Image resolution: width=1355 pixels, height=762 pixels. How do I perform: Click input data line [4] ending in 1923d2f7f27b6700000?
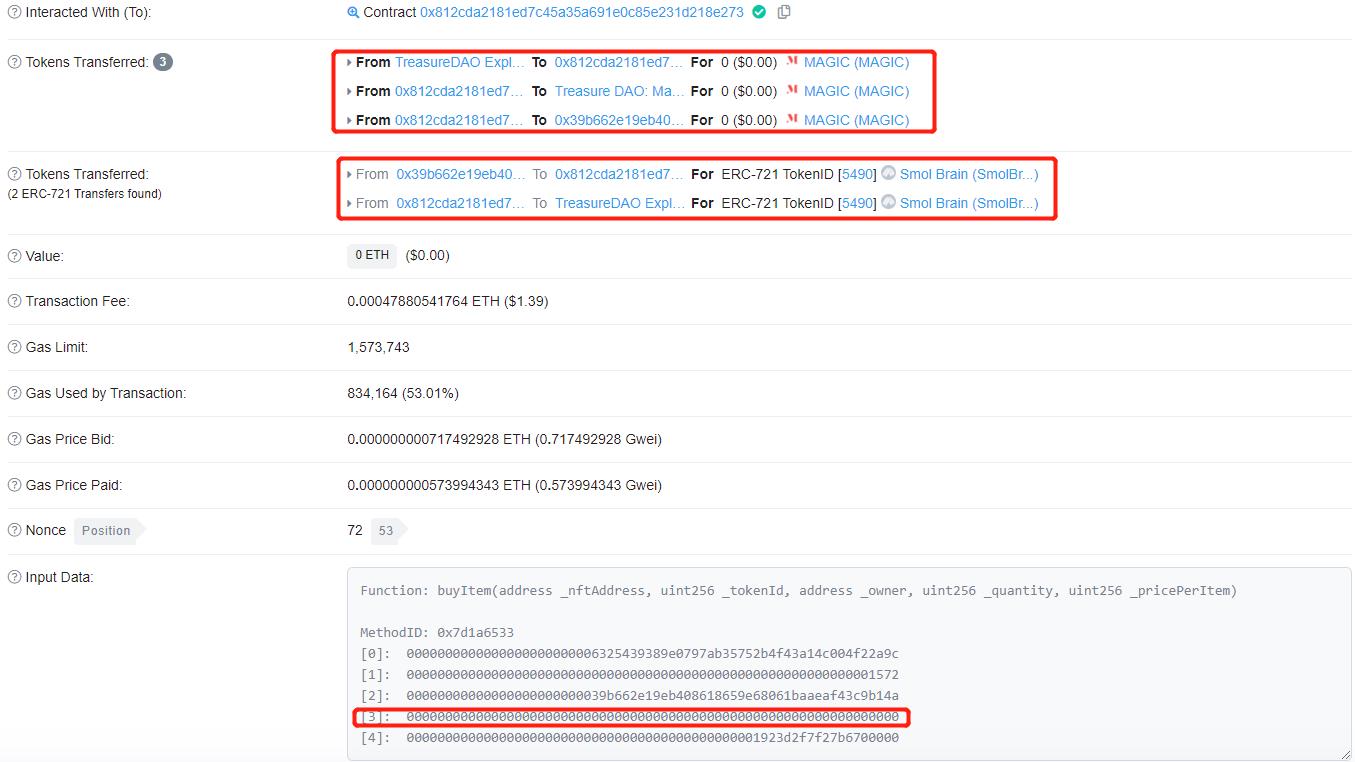[629, 738]
